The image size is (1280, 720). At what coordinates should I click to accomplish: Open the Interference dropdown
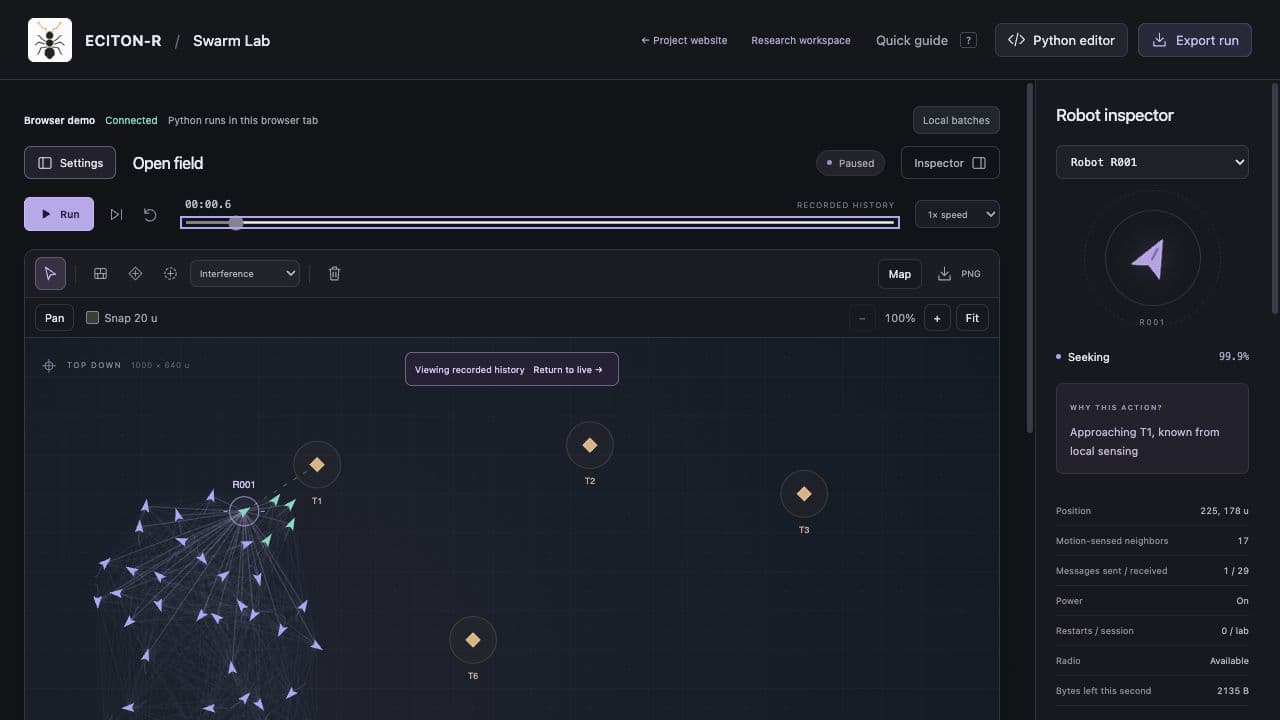245,273
